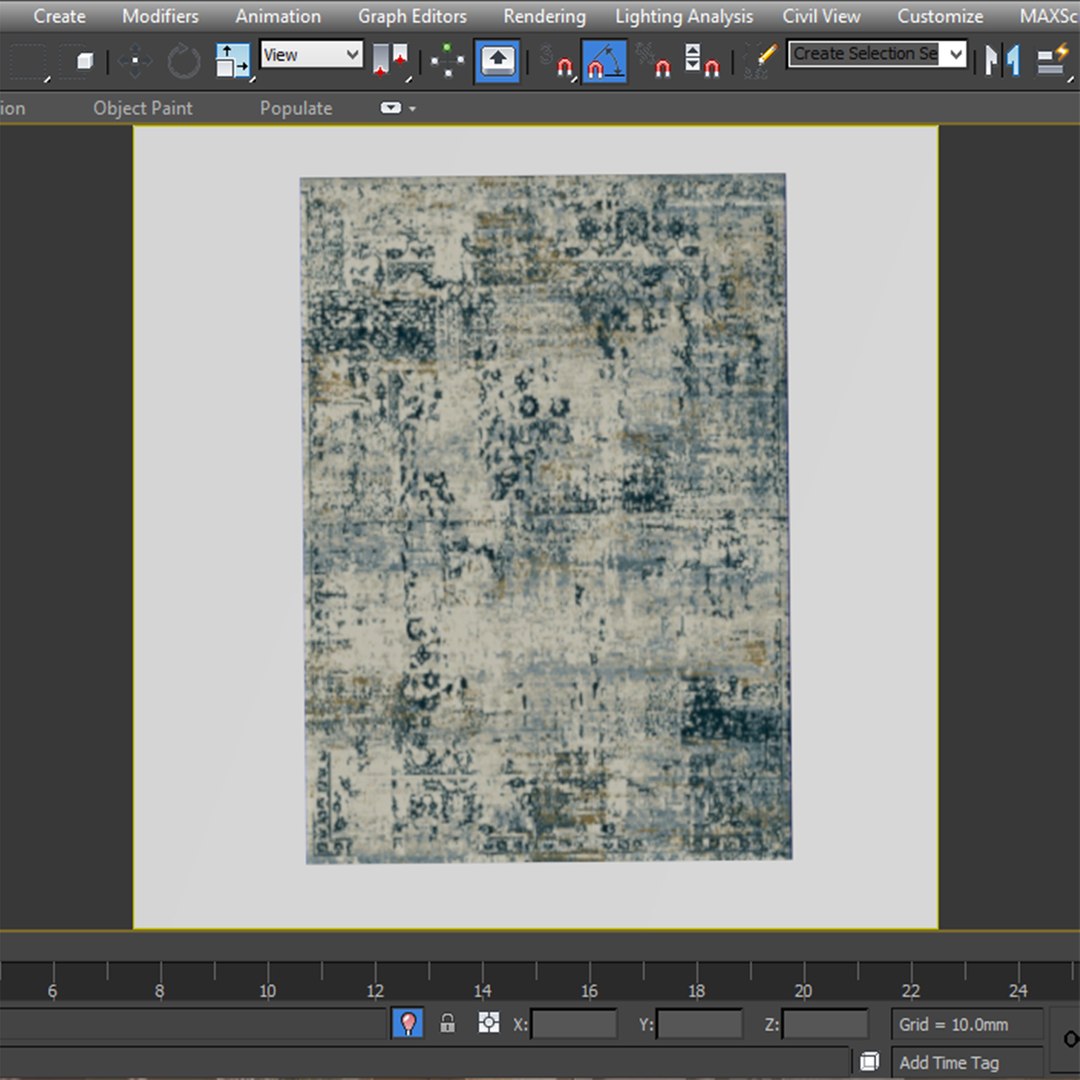Click frame 24 on the timeline
1080x1080 pixels.
pos(1018,990)
